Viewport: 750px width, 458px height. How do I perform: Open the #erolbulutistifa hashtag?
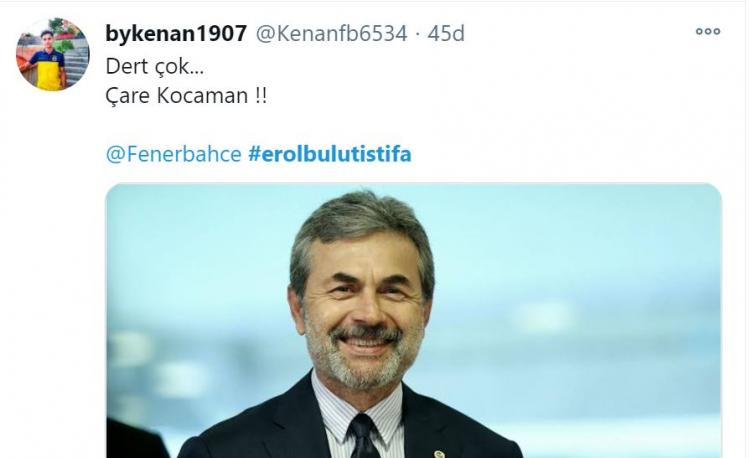330,154
